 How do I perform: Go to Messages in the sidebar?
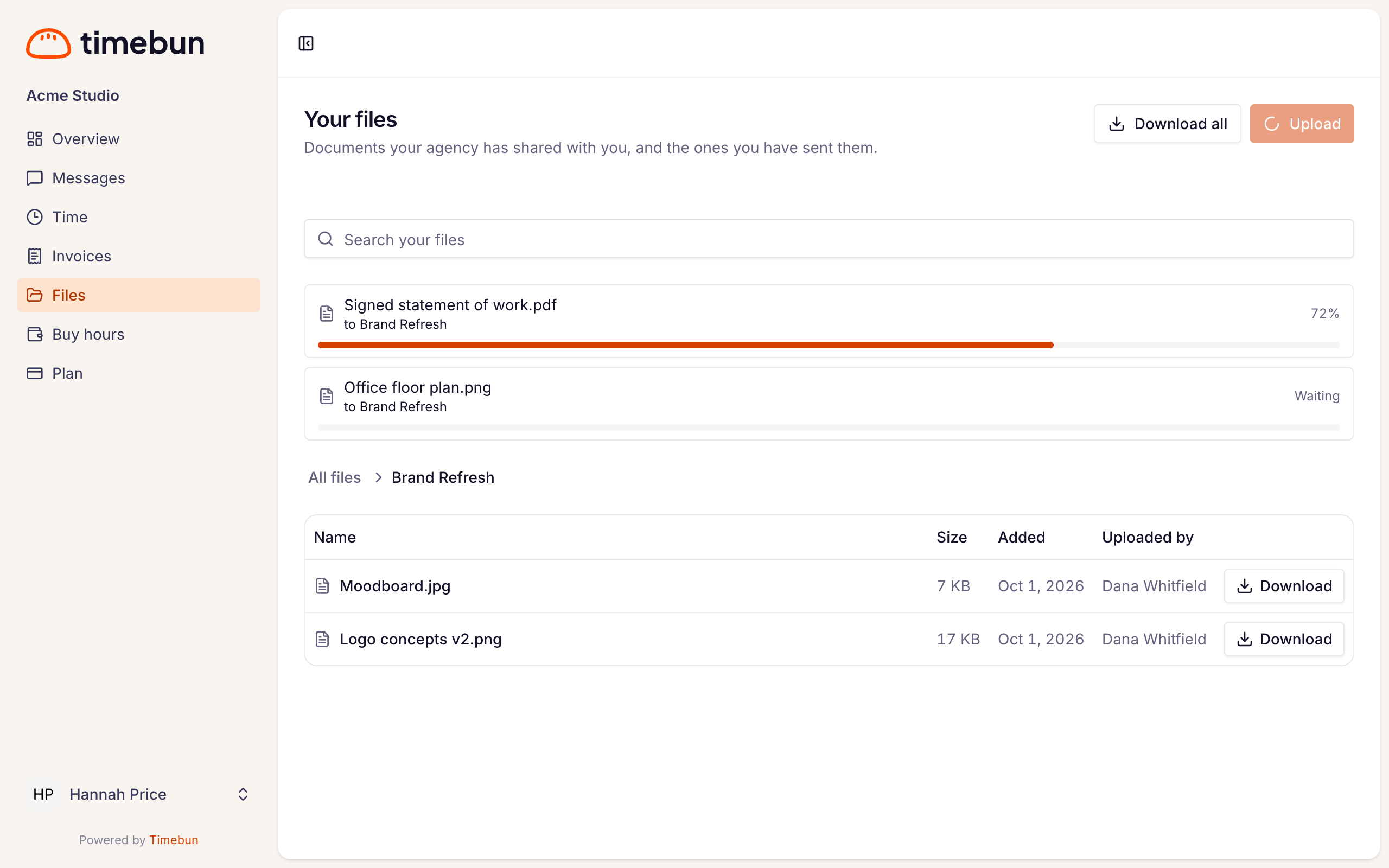tap(139, 178)
